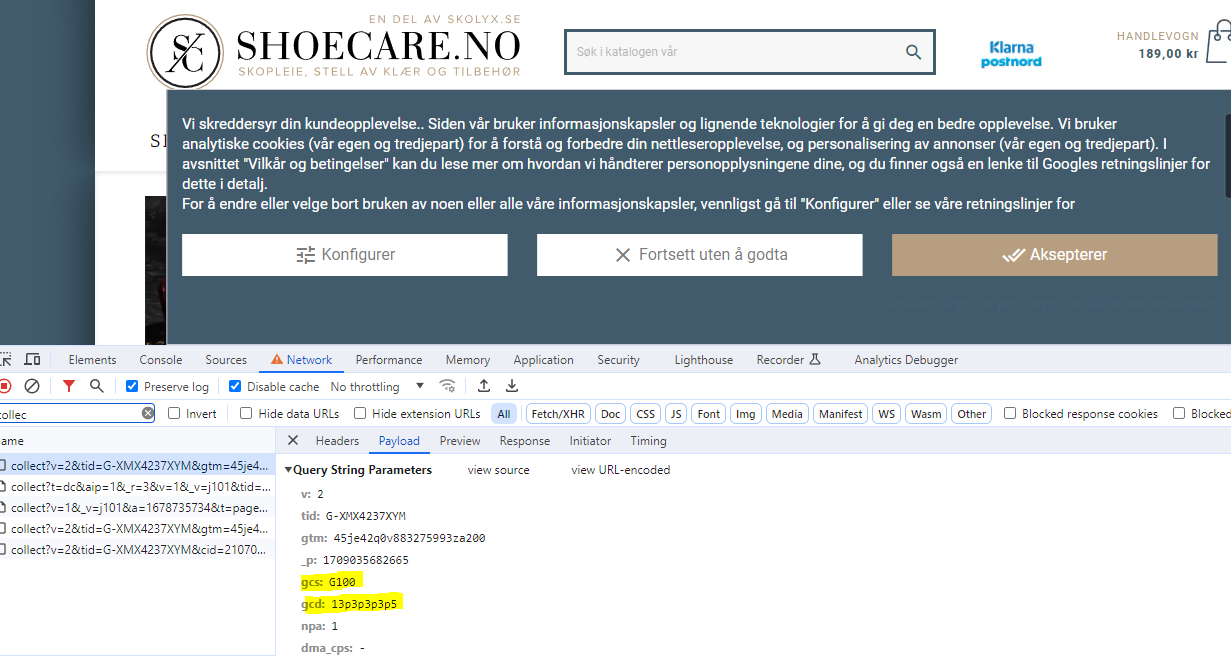Filter requests by Font
The image size is (1231, 656).
coord(709,414)
